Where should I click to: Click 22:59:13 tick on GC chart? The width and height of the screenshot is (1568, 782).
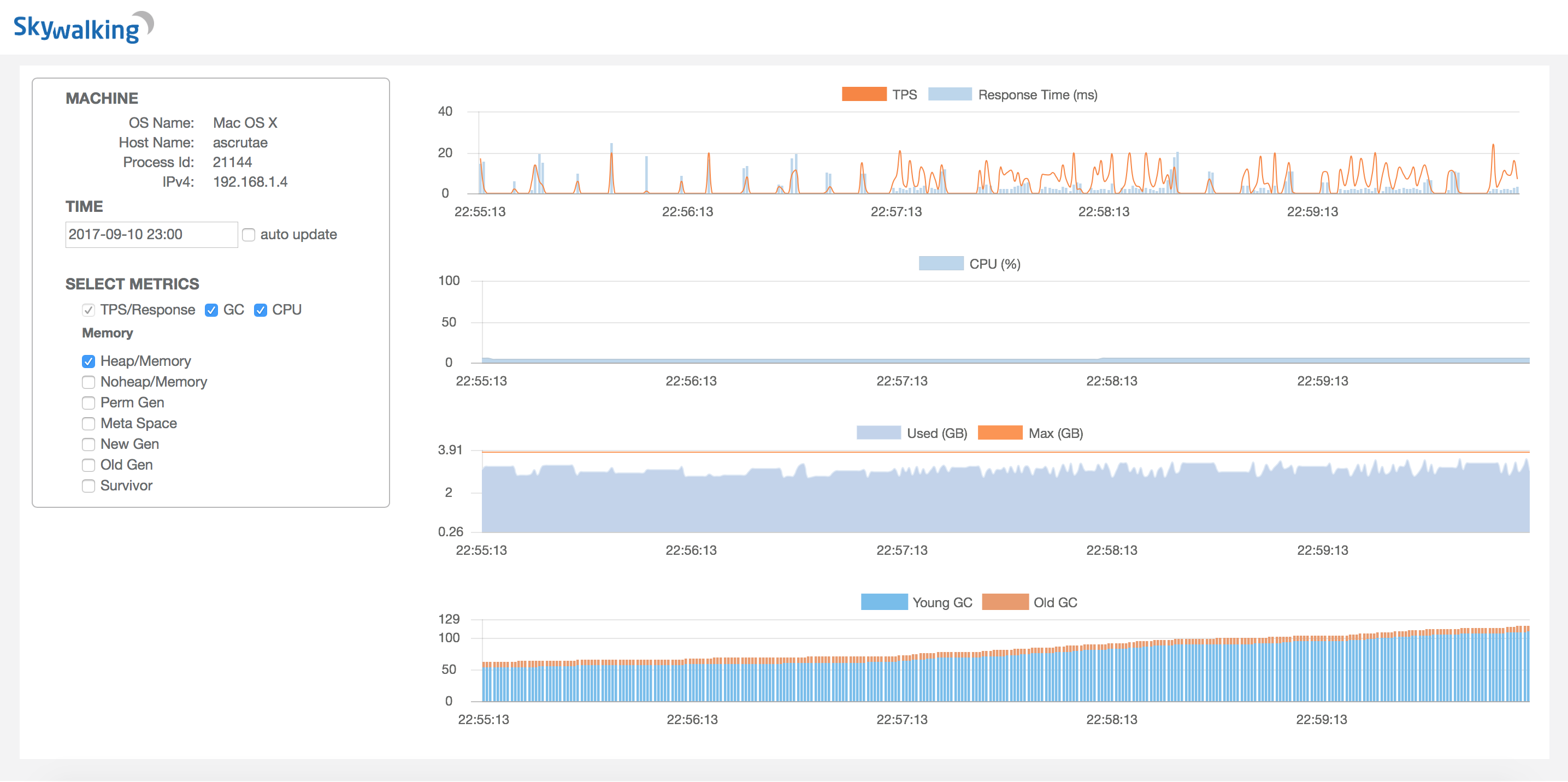1322,719
